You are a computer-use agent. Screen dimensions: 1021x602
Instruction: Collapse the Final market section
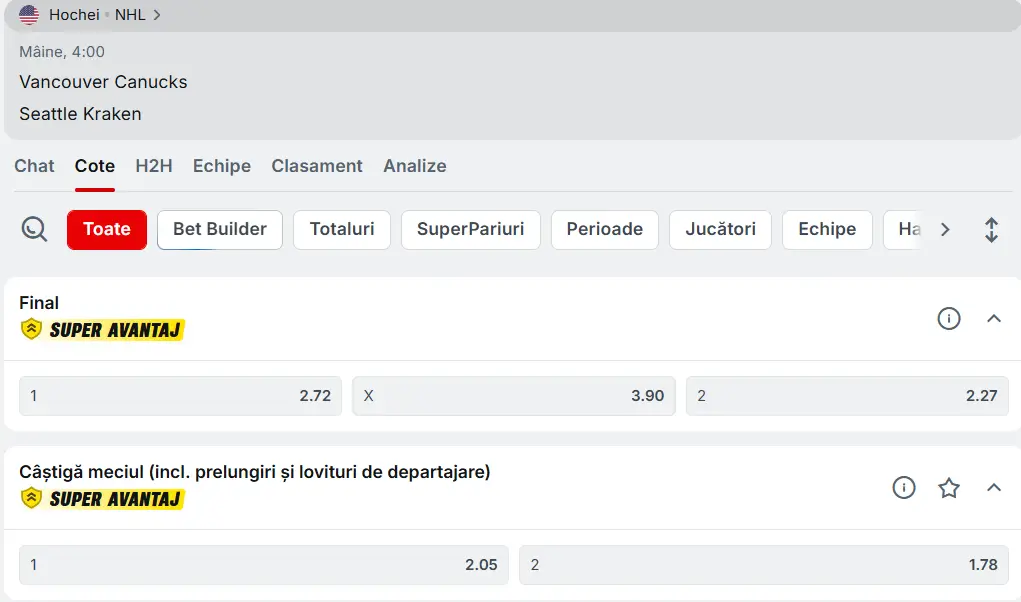[x=993, y=318]
